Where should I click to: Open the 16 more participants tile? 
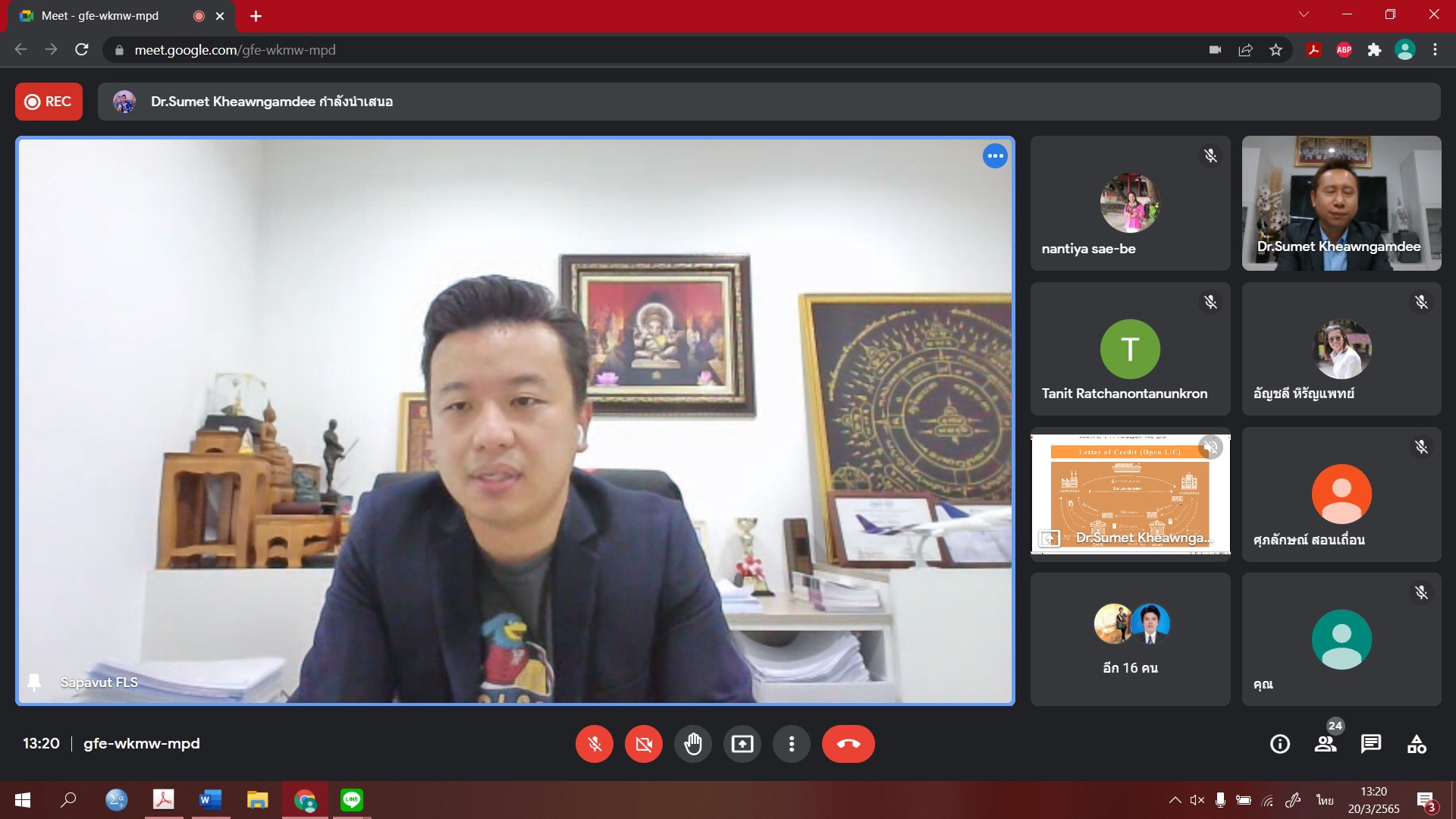click(x=1130, y=639)
